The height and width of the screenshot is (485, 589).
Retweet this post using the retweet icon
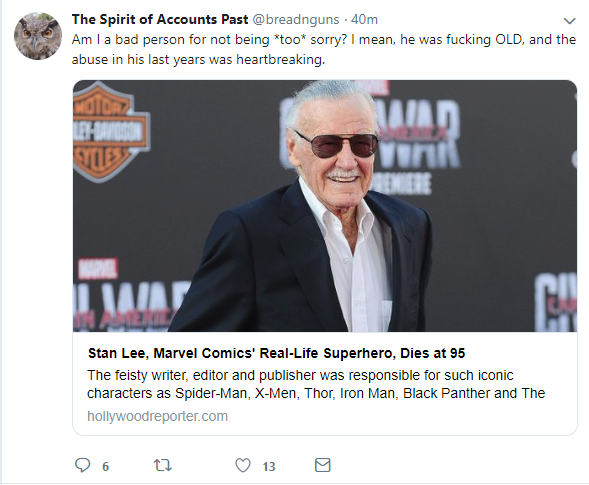point(163,466)
